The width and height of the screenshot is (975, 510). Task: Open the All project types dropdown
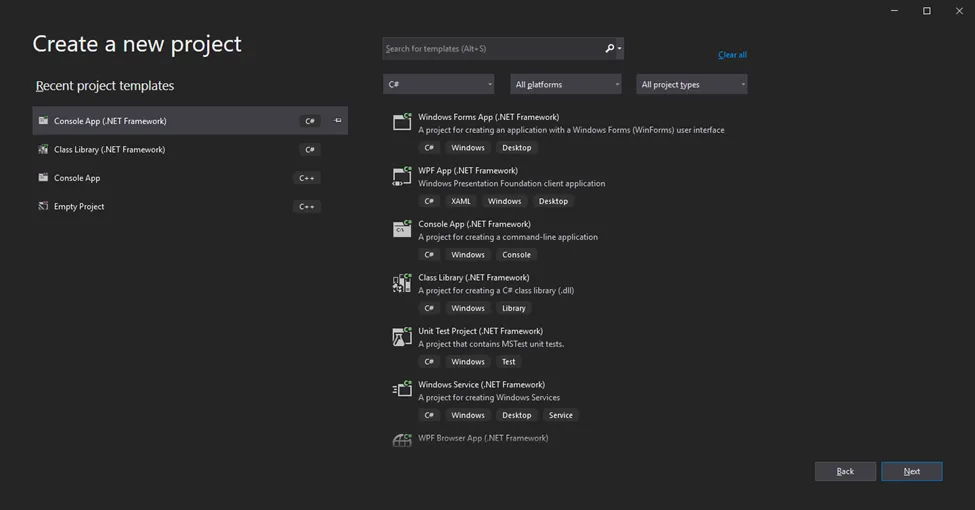point(692,85)
